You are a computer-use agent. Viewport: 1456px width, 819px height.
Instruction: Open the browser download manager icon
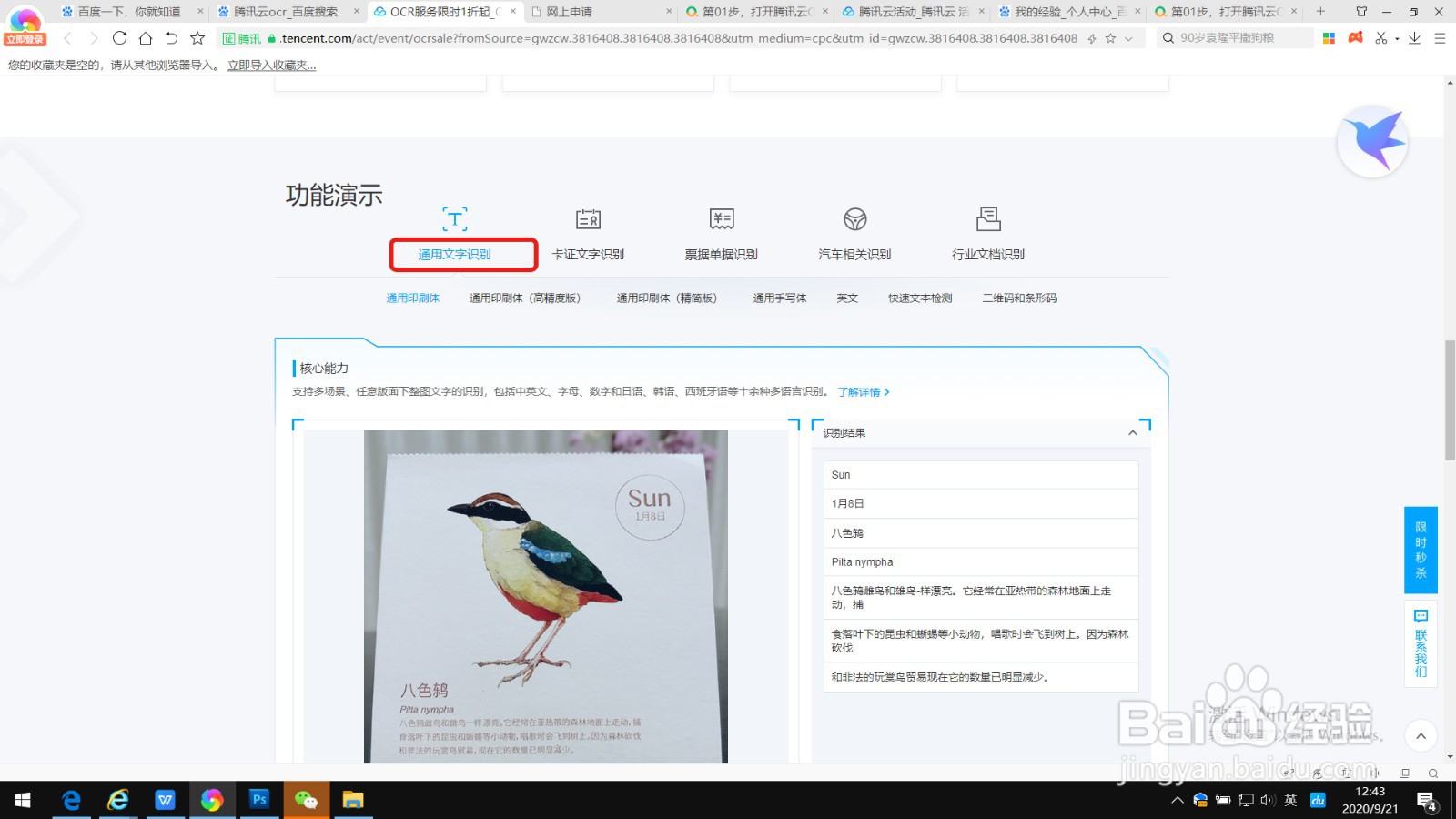1412,37
